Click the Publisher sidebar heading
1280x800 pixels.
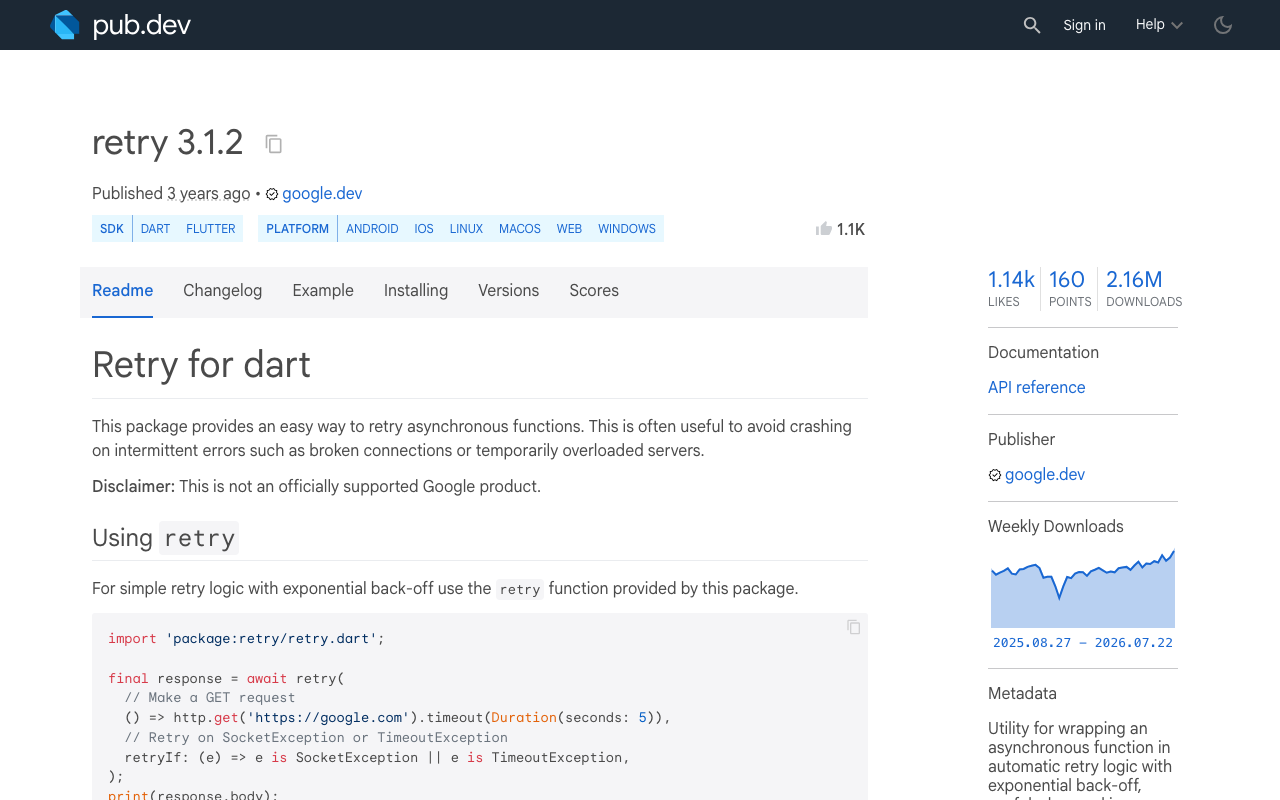pyautogui.click(x=1021, y=440)
